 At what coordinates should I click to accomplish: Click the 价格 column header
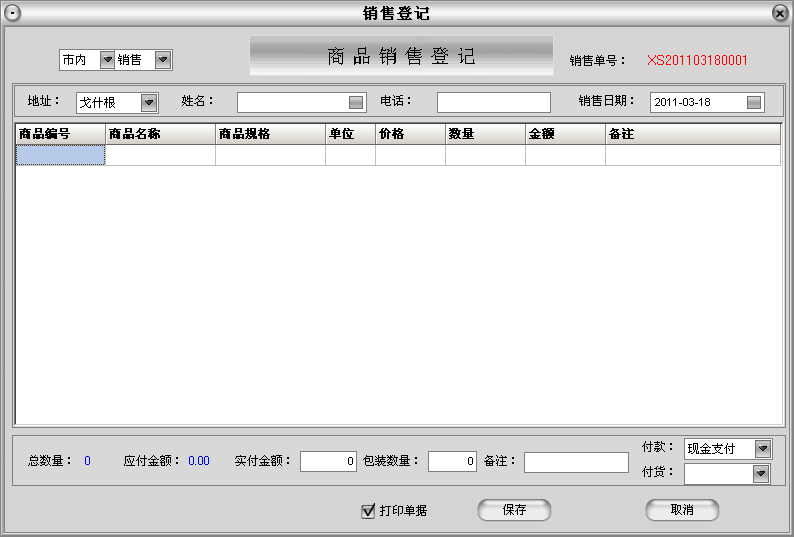[411, 134]
